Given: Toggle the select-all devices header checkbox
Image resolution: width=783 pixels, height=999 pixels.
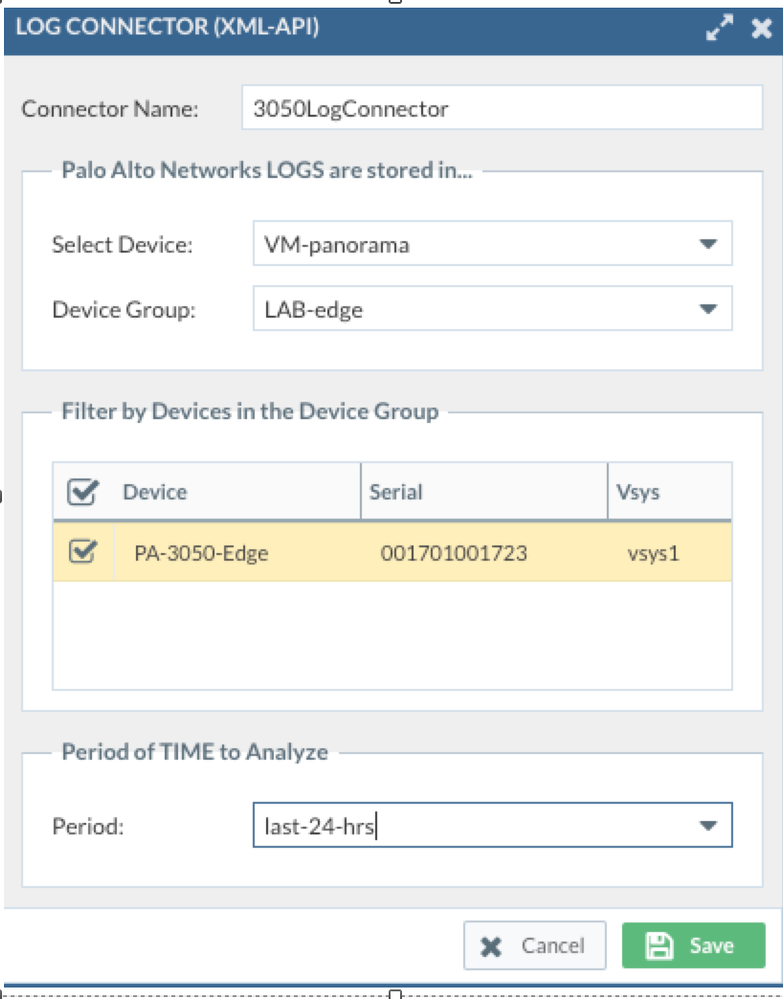Looking at the screenshot, I should (81, 491).
